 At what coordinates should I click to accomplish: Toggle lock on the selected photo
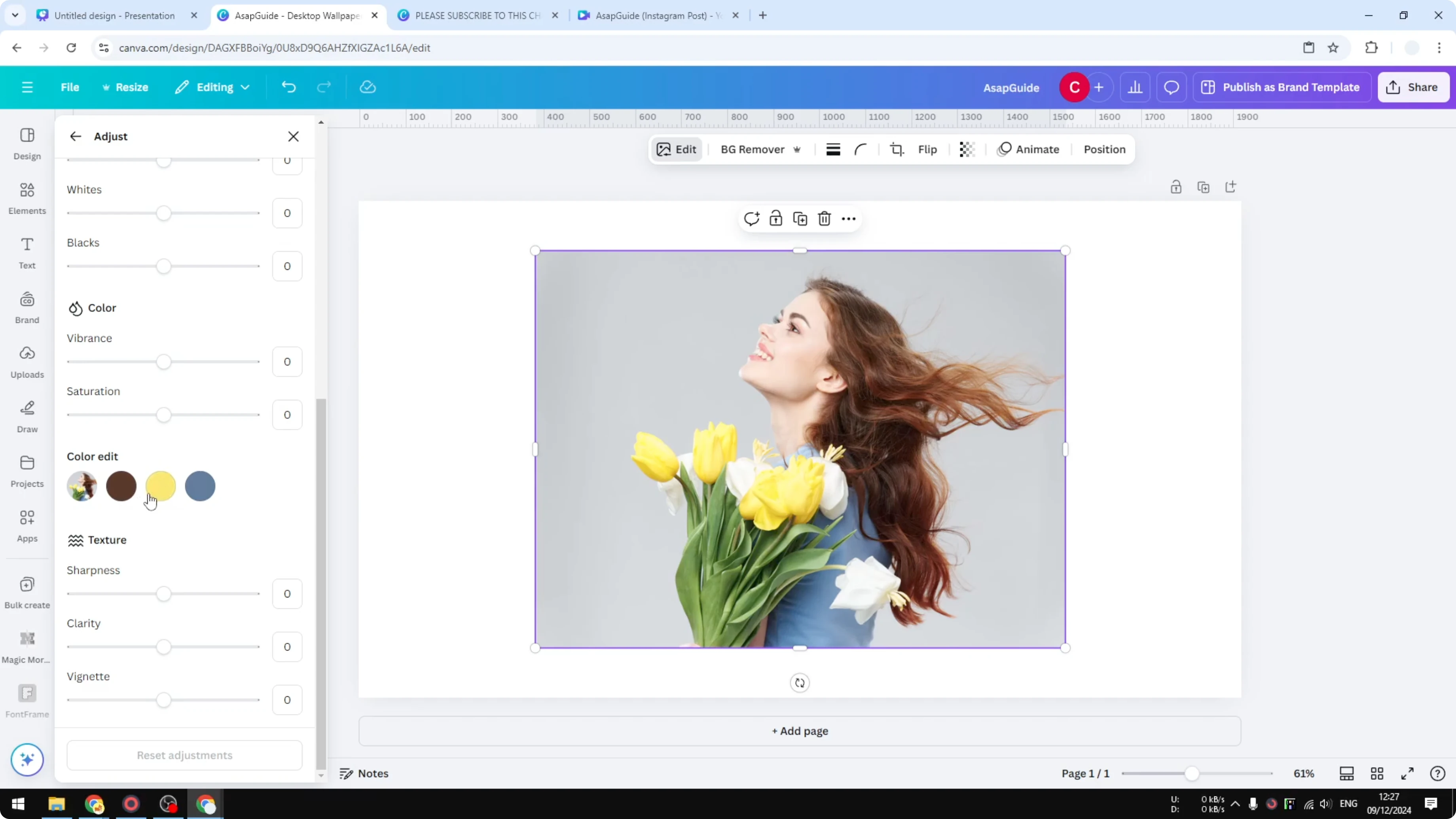[x=775, y=219]
